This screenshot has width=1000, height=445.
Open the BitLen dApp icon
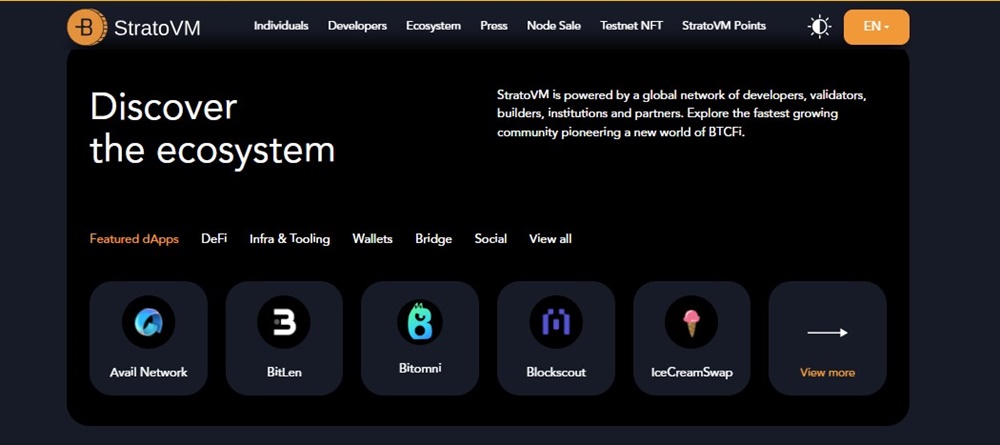(284, 322)
